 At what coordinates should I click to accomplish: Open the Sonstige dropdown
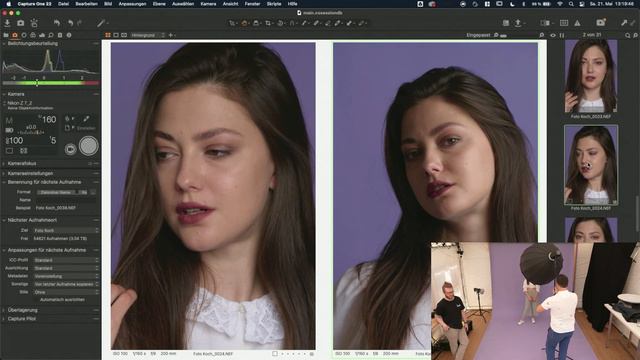click(66, 284)
